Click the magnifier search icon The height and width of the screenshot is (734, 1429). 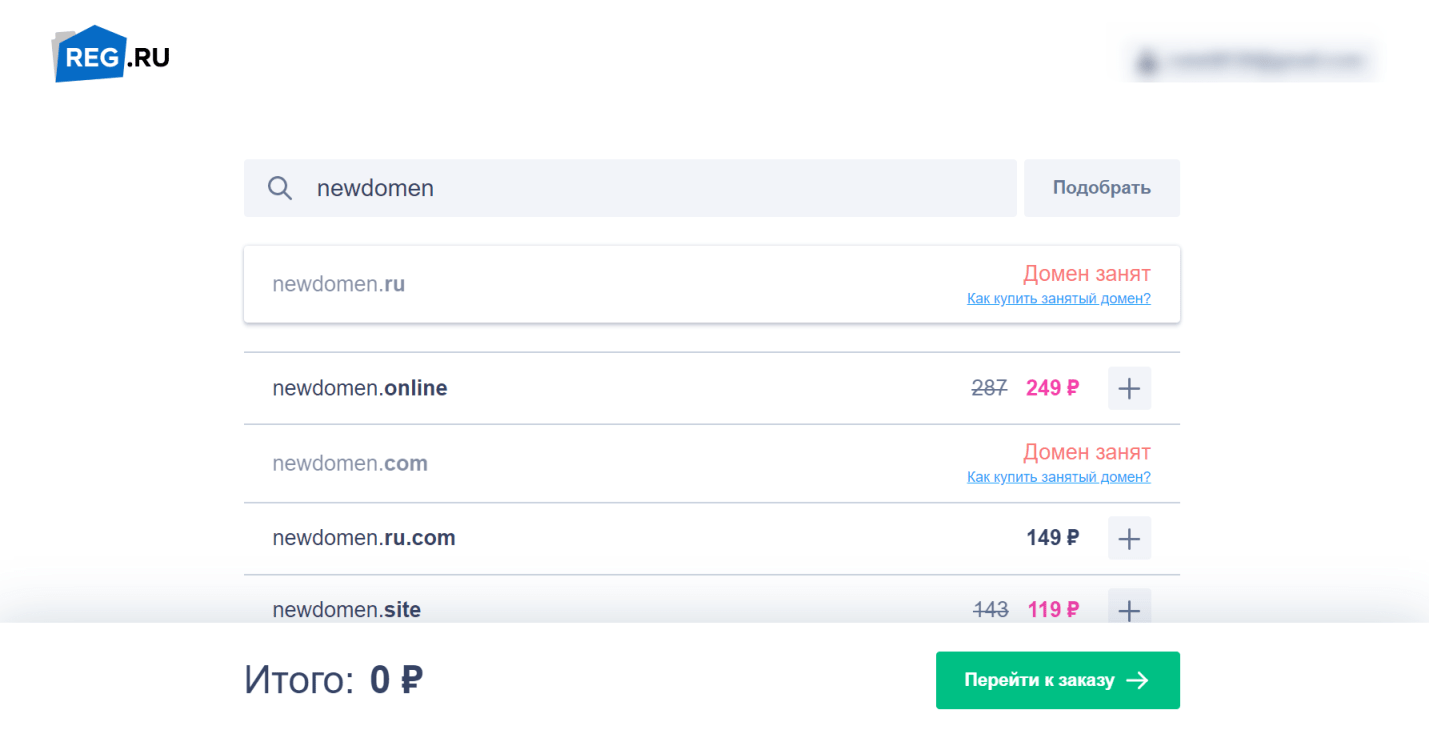280,188
